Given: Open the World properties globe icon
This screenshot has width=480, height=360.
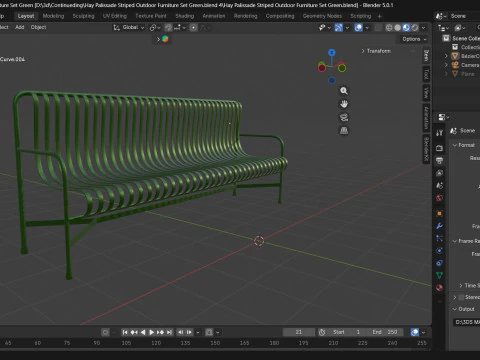Looking at the screenshot, I should [x=439, y=198].
